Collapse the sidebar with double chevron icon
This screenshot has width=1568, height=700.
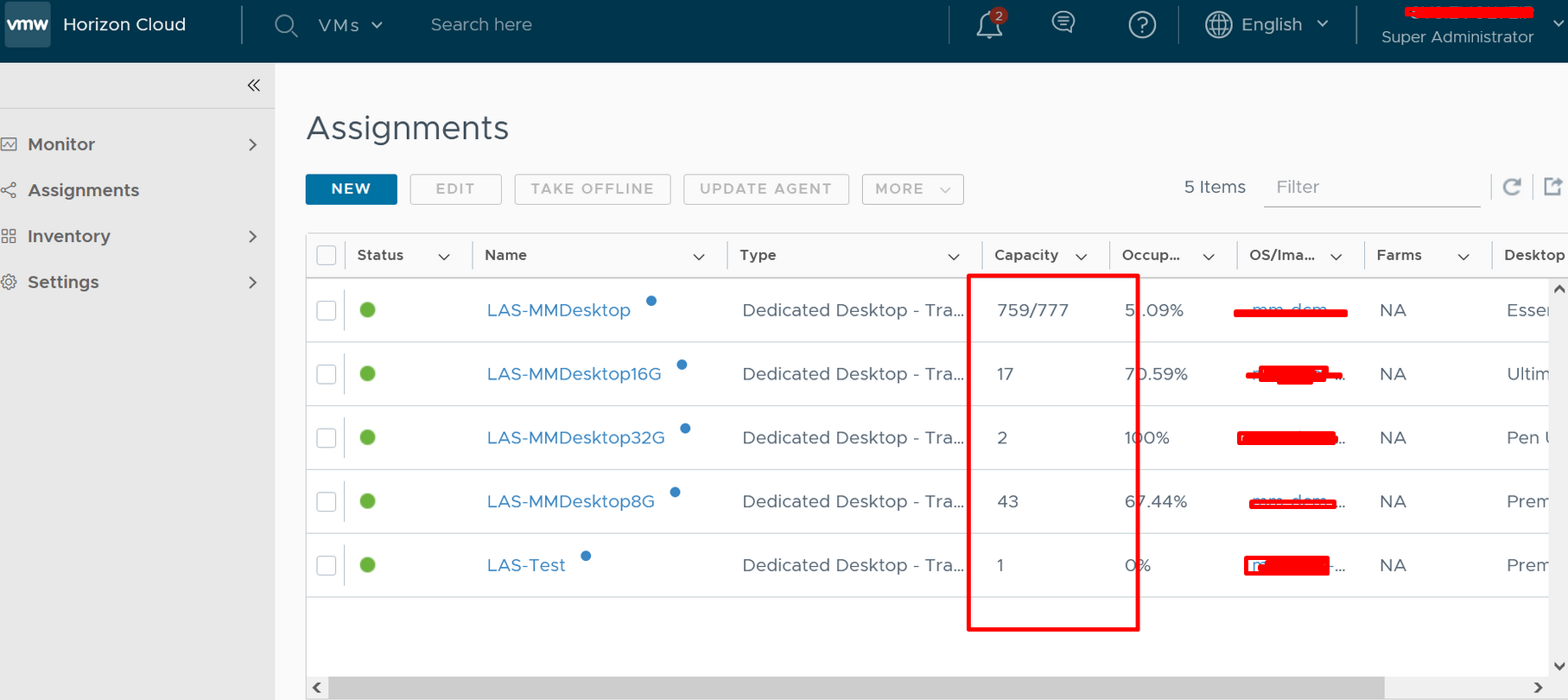[x=254, y=85]
